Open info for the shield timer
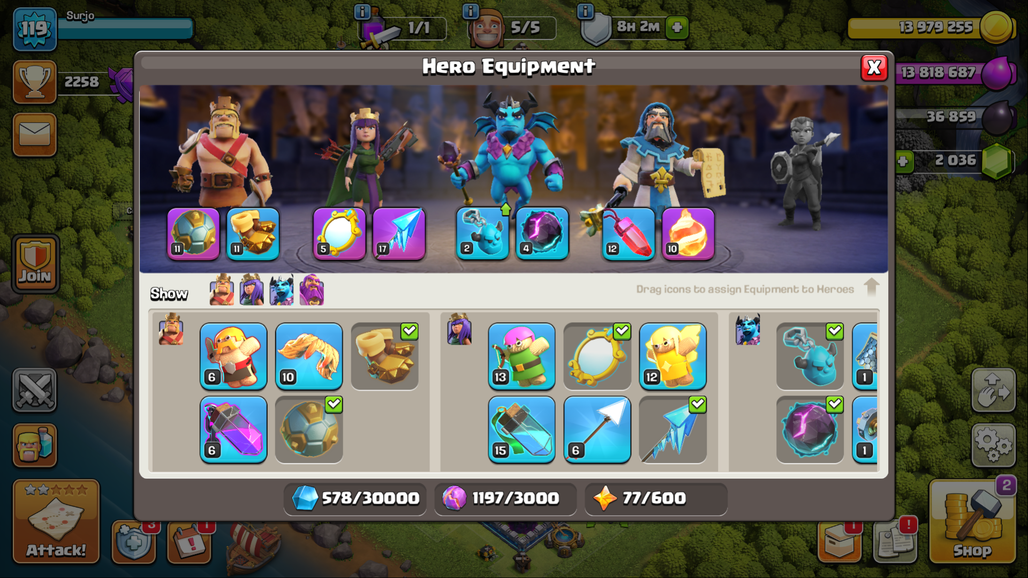This screenshot has width=1028, height=578. 585,11
